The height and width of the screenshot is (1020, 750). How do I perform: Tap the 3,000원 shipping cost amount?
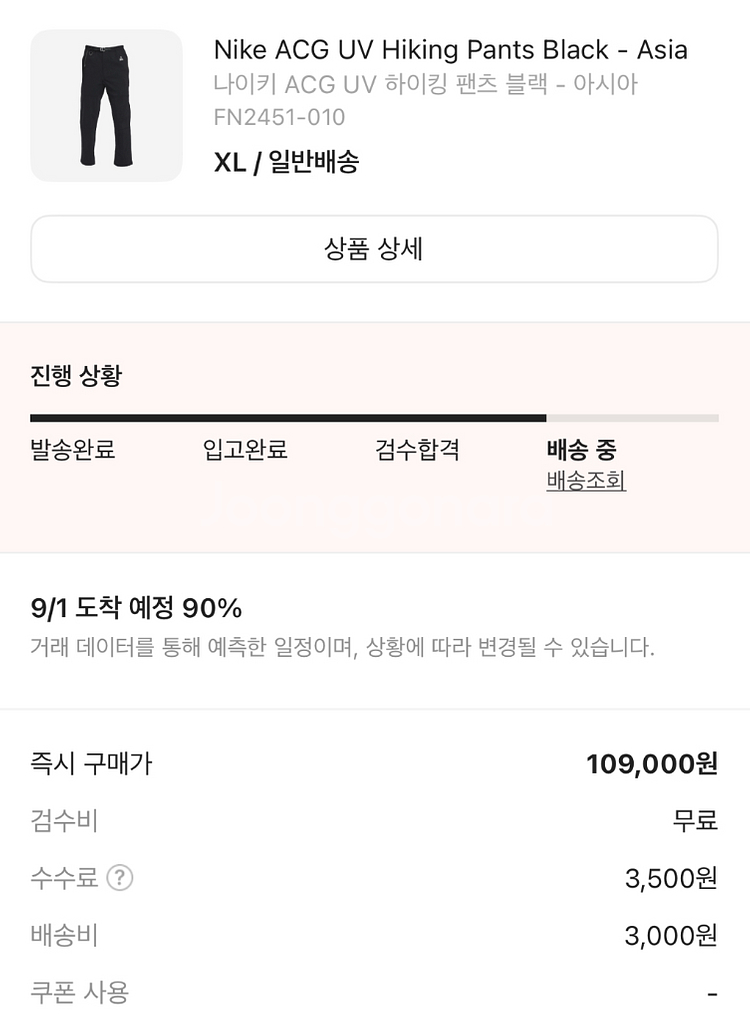tap(671, 936)
